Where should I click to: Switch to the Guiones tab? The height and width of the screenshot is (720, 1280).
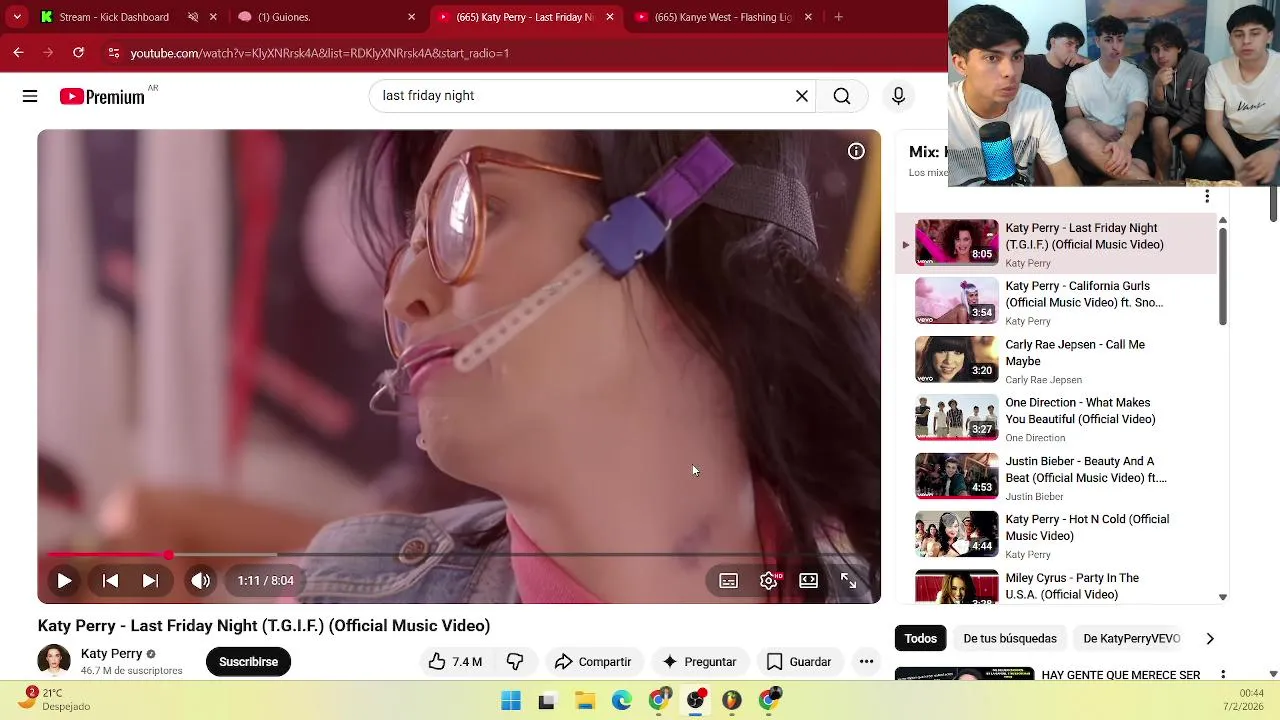[284, 17]
